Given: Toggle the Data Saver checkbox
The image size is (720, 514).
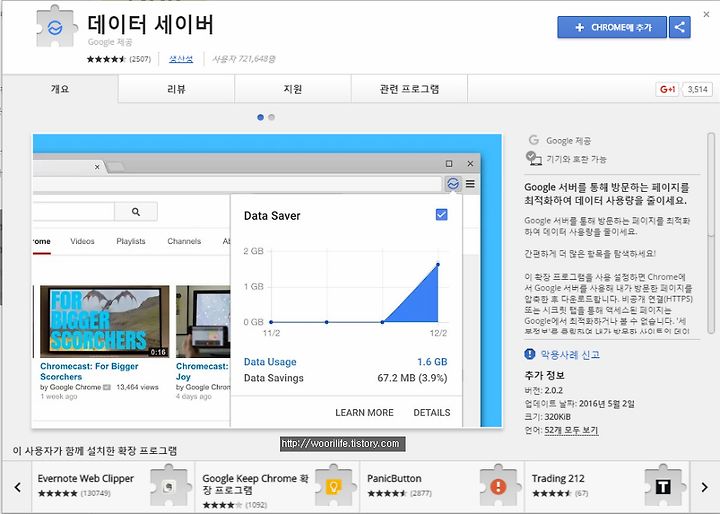Looking at the screenshot, I should [441, 215].
